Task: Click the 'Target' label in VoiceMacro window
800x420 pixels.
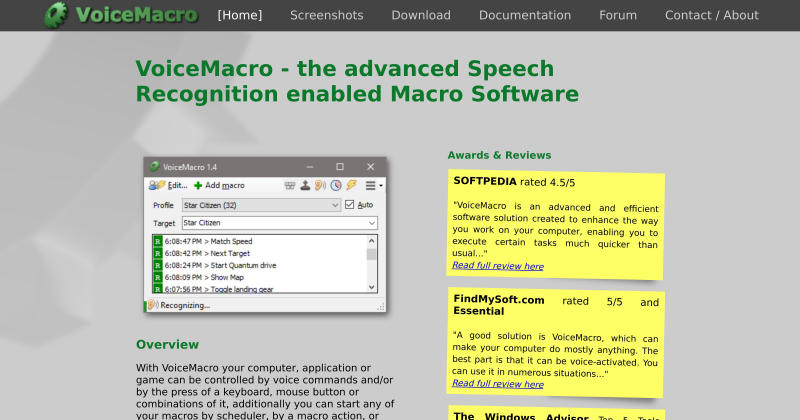Action: tap(164, 224)
